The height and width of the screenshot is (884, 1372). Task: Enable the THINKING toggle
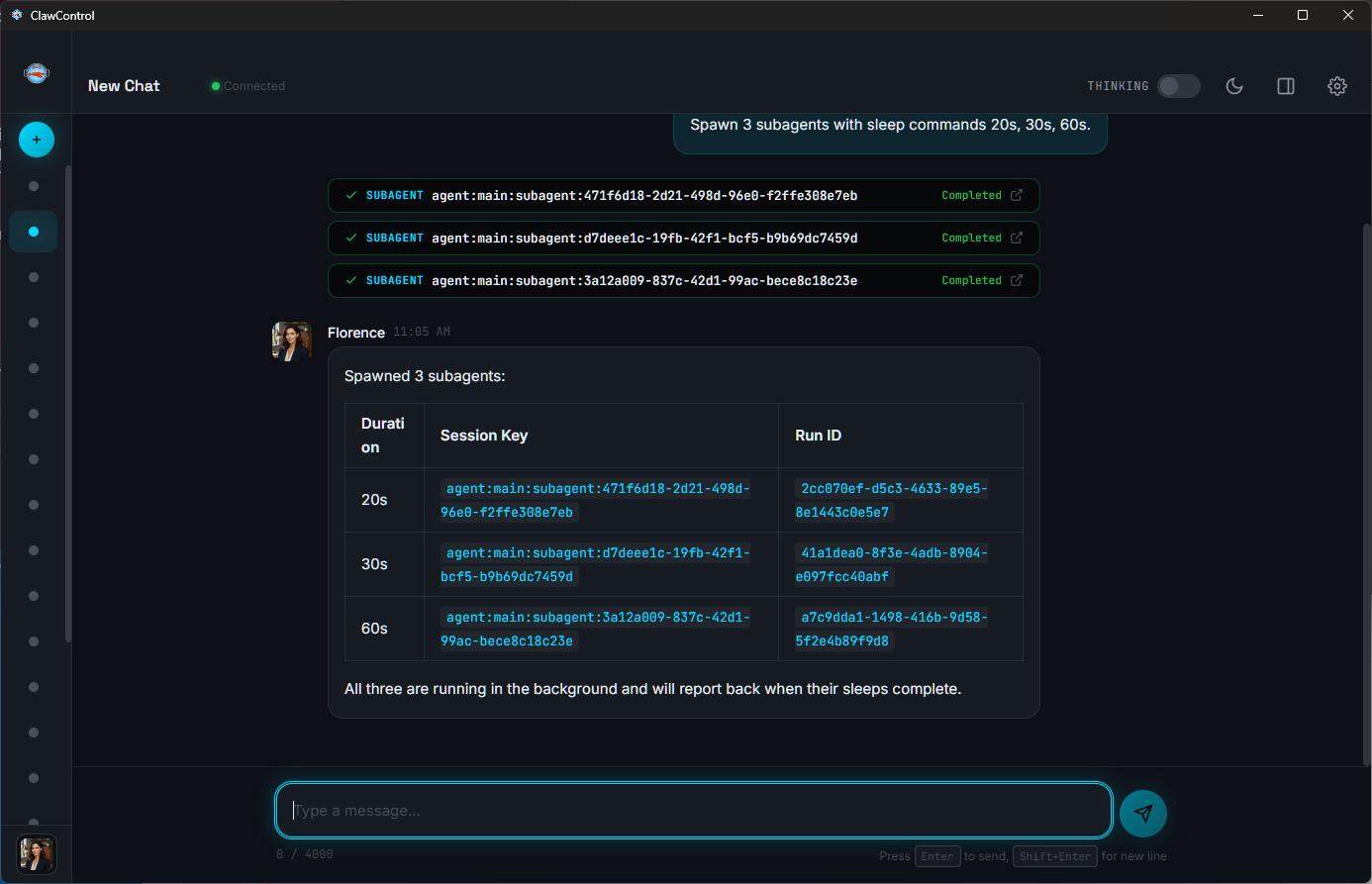tap(1178, 86)
